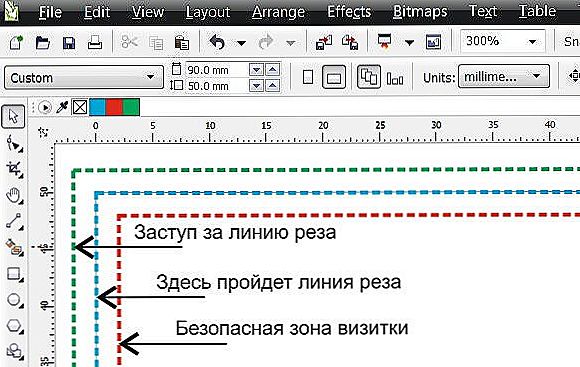Screen dimensions: 580x367
Task: Open the Bitmaps menu
Action: click(420, 12)
